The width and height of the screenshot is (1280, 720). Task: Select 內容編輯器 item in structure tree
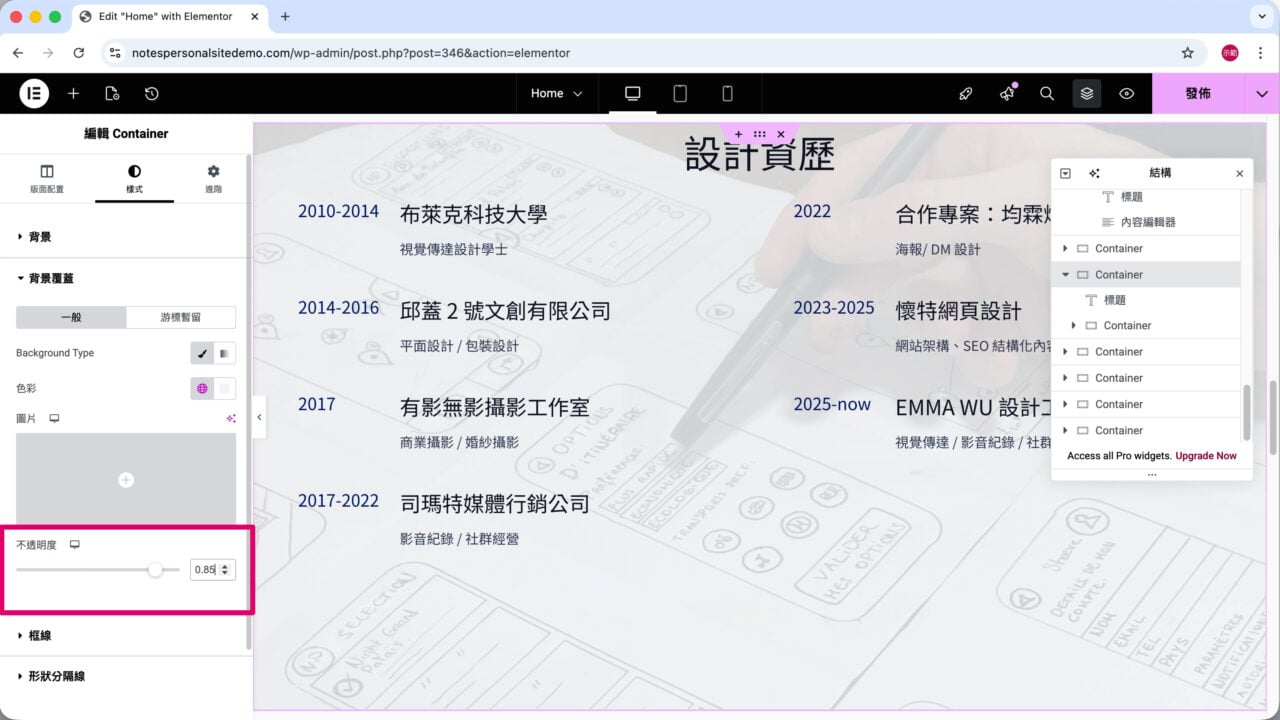1147,222
